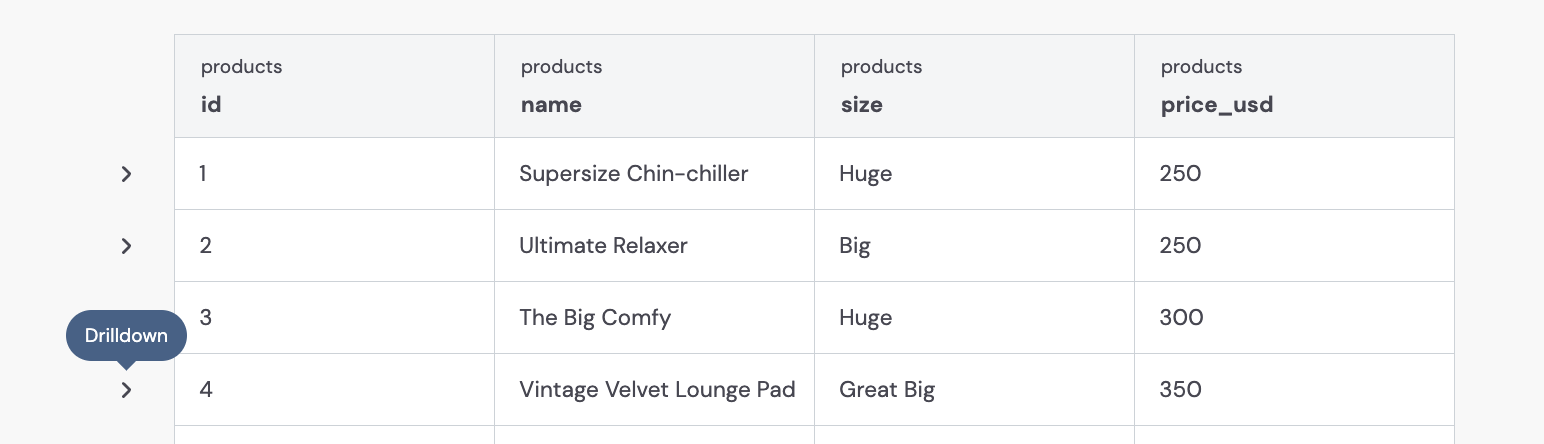Click the Big size cell in row 2
The height and width of the screenshot is (444, 1544).
pos(974,246)
